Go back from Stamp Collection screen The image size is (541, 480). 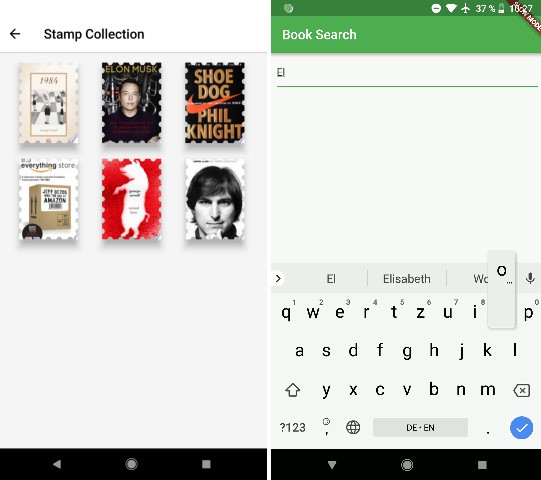(15, 34)
